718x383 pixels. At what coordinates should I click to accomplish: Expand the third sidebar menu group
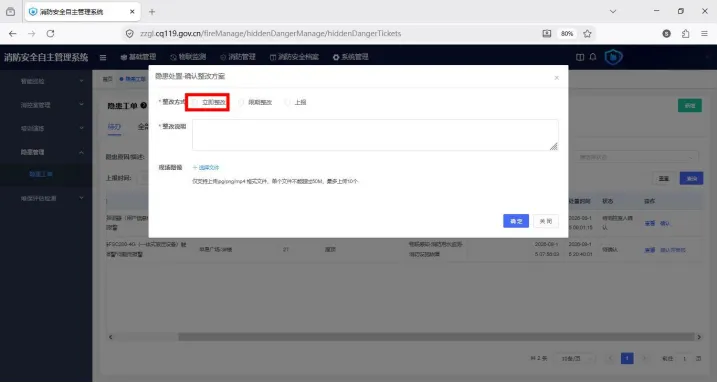(46, 128)
